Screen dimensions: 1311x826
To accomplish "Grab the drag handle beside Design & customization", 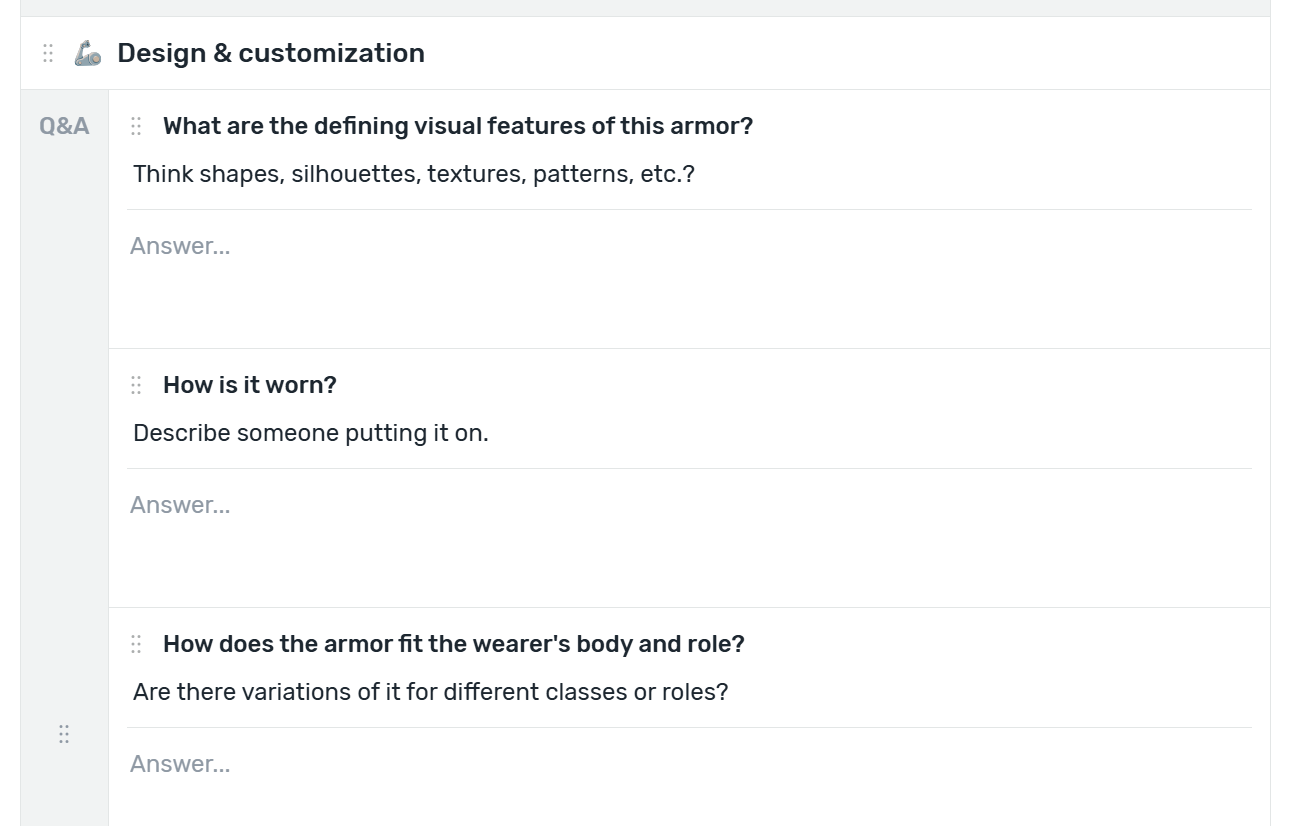I will tap(48, 53).
